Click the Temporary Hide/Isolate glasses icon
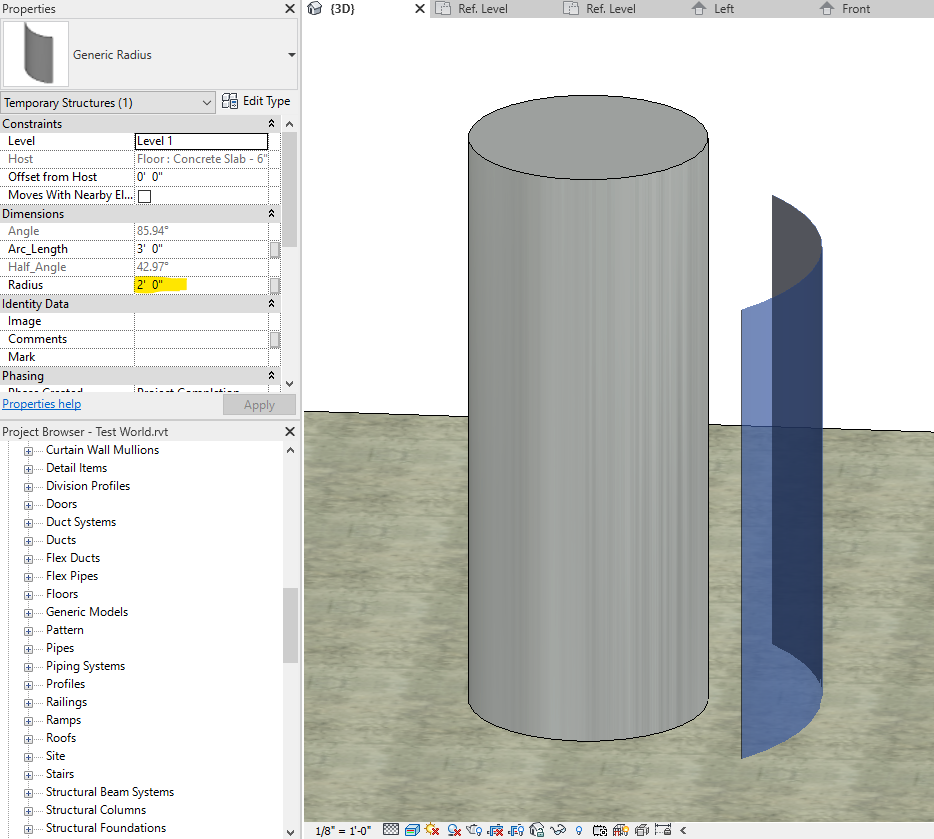The height and width of the screenshot is (839, 934). coord(557,828)
